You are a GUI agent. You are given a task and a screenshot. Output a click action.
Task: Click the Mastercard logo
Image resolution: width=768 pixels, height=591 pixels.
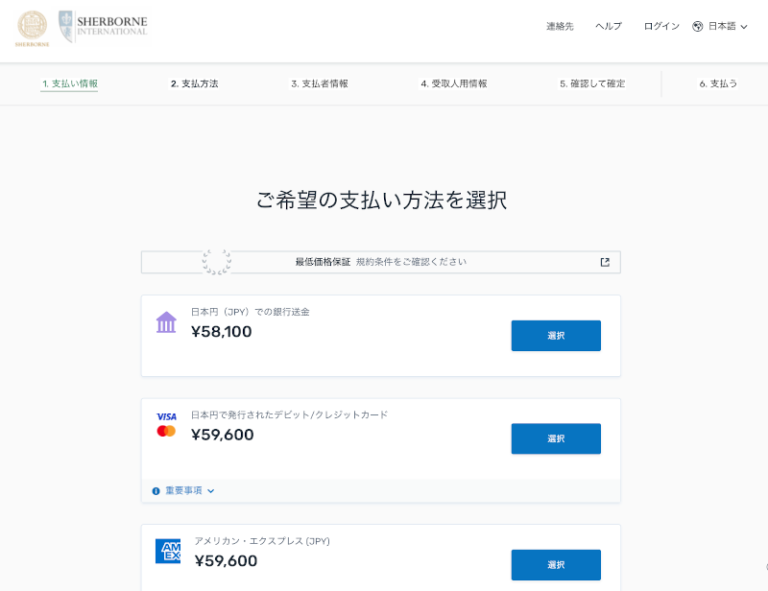(x=166, y=432)
